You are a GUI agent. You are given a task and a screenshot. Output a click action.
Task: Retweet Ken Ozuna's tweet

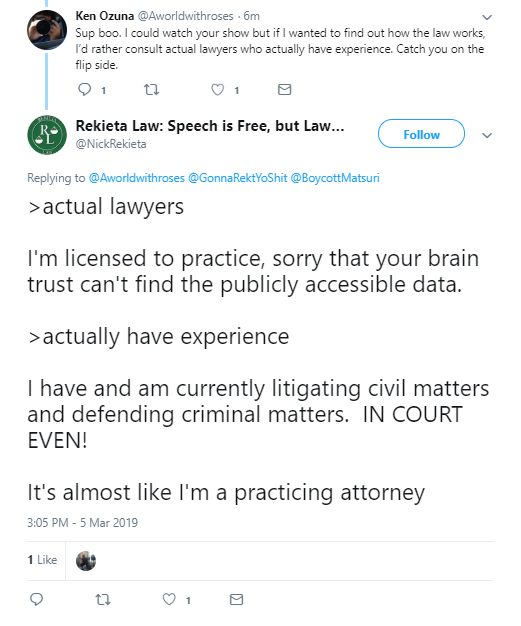pyautogui.click(x=151, y=89)
